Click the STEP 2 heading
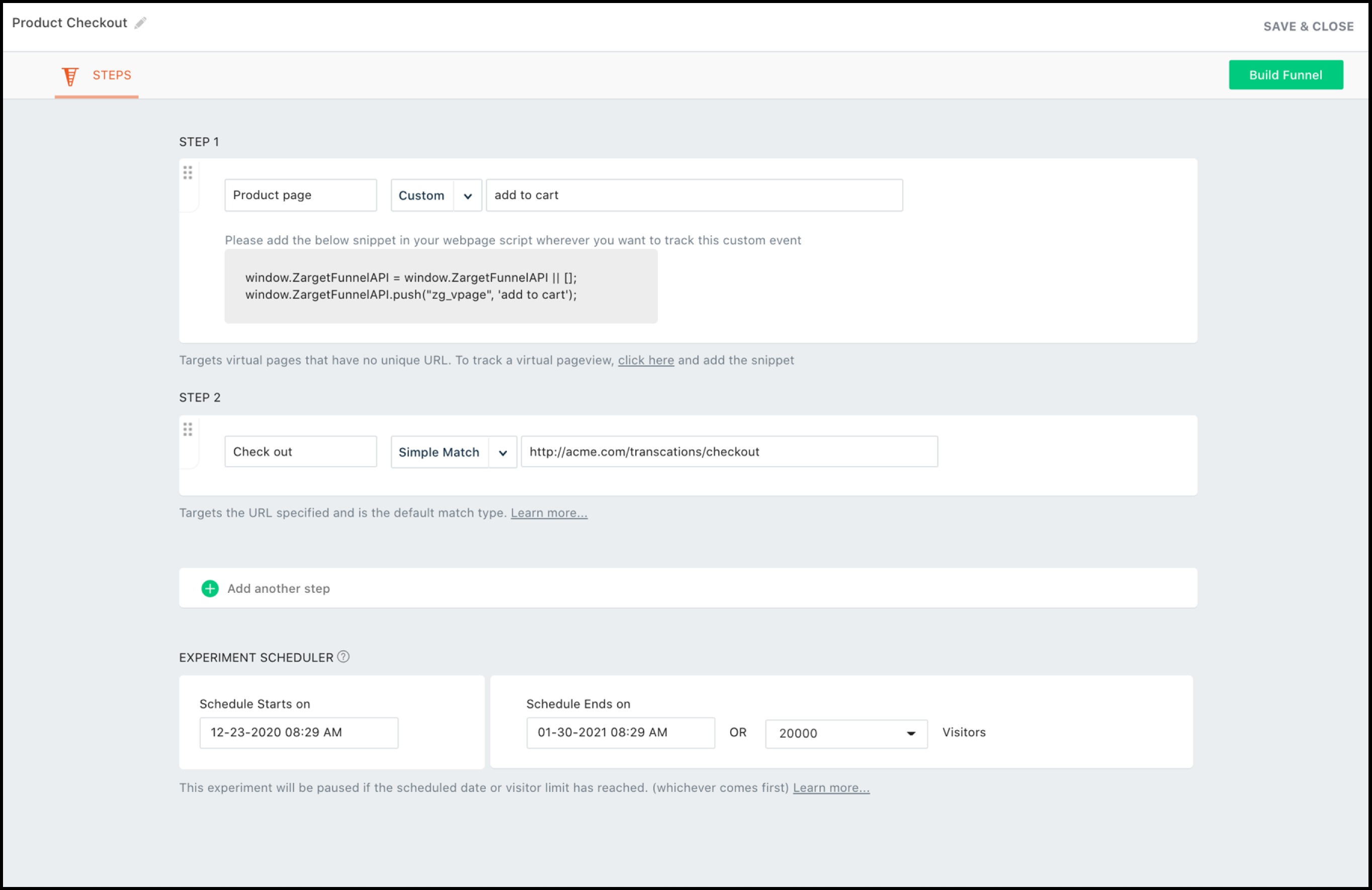Viewport: 1372px width, 890px height. (x=200, y=398)
